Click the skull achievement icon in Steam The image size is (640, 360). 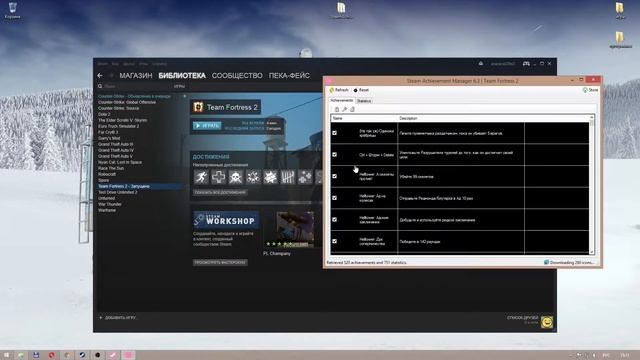[x=236, y=177]
